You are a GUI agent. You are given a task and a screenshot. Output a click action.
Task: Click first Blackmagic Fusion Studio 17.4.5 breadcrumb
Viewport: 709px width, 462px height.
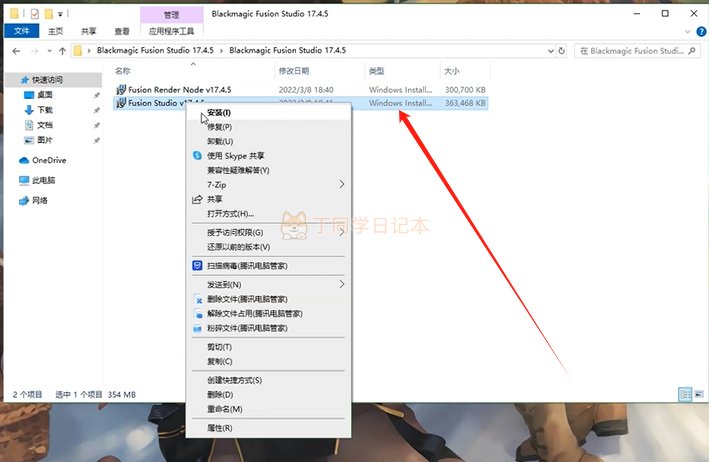(x=155, y=50)
